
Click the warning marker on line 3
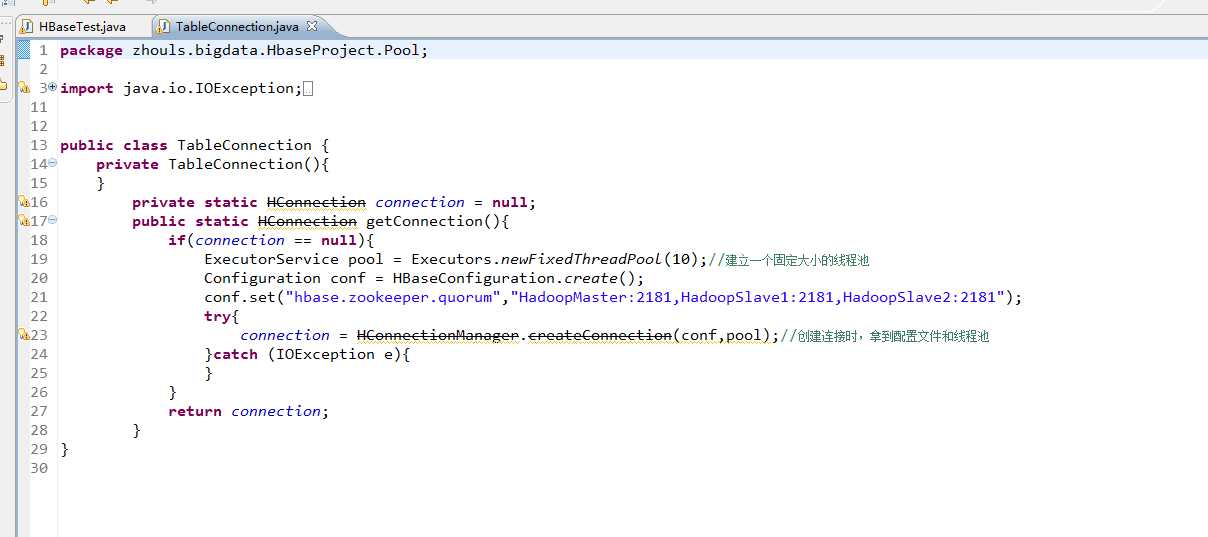[x=24, y=88]
